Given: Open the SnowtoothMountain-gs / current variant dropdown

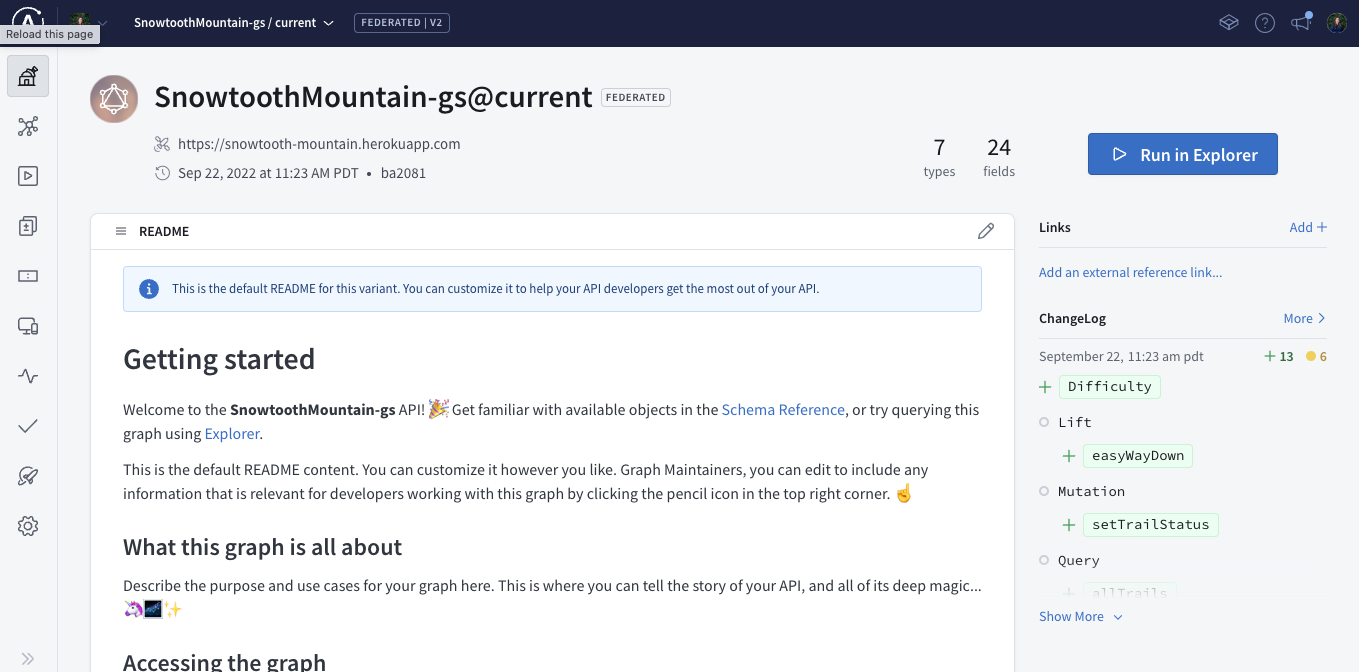Looking at the screenshot, I should (234, 22).
